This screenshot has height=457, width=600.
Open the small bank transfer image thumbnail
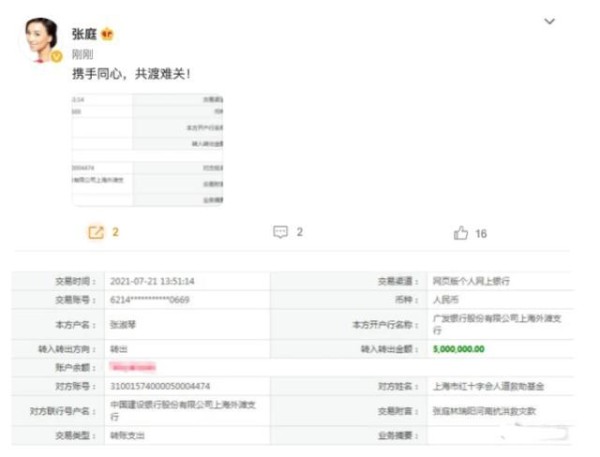coord(147,150)
